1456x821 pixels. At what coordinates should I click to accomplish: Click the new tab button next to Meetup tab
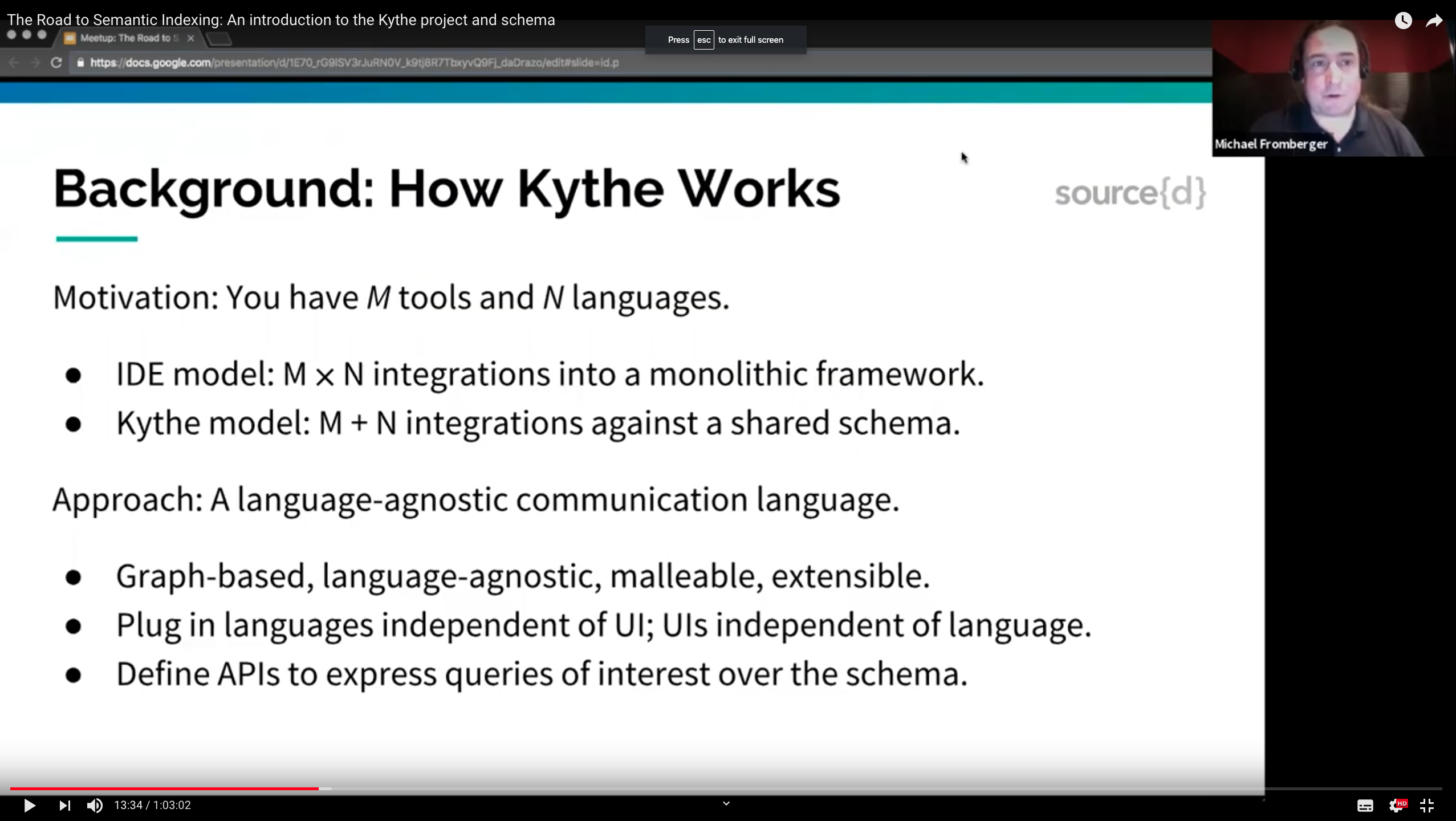pyautogui.click(x=218, y=39)
